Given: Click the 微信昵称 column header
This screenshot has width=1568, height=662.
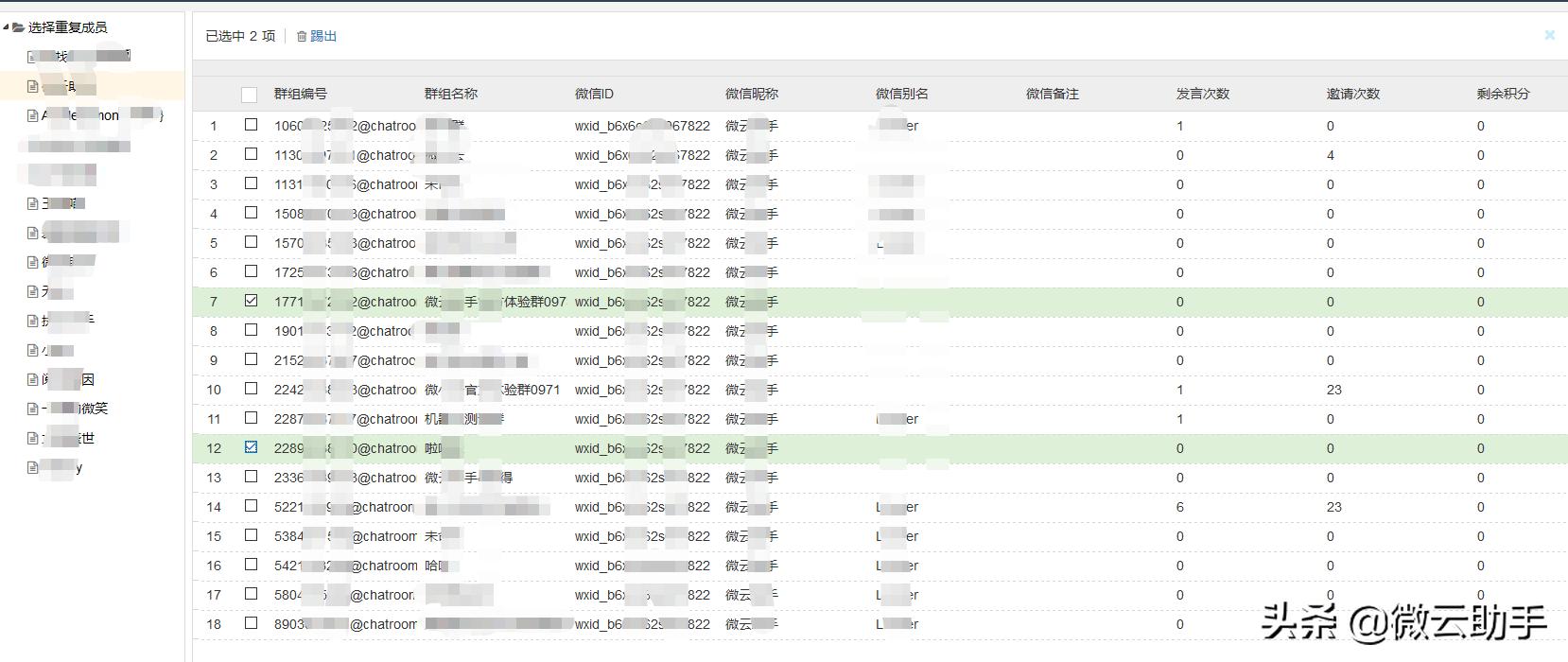Looking at the screenshot, I should [x=752, y=94].
